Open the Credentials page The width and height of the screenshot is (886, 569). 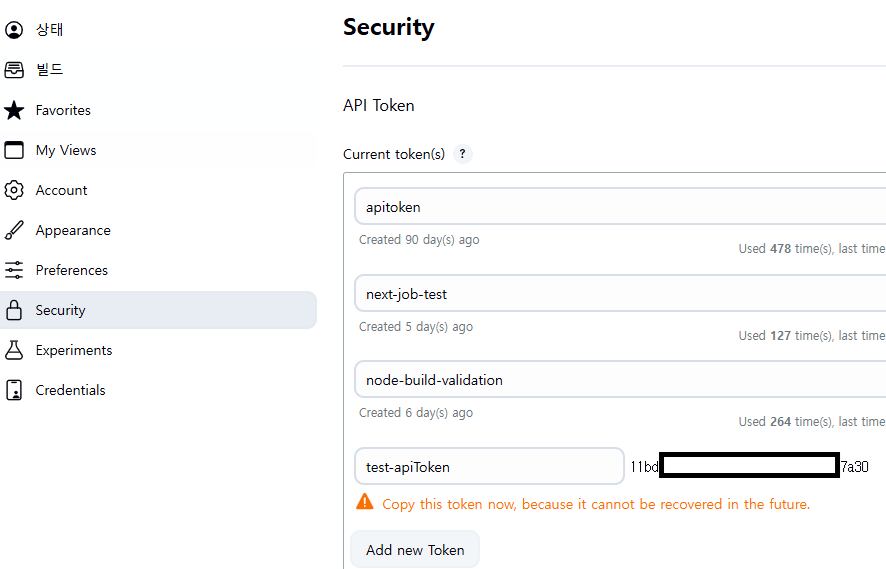tap(70, 390)
